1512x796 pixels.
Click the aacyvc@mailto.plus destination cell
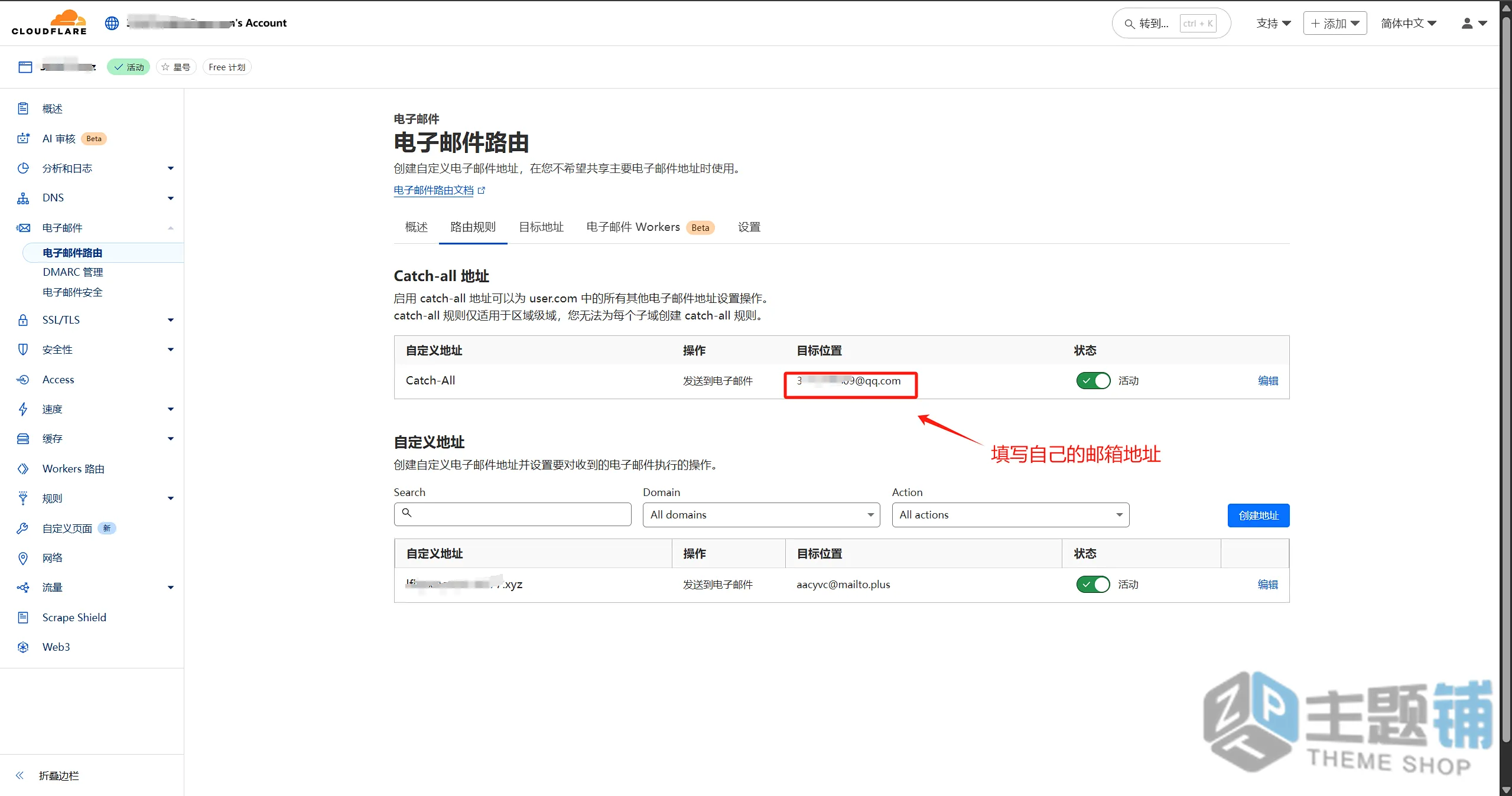tap(843, 585)
